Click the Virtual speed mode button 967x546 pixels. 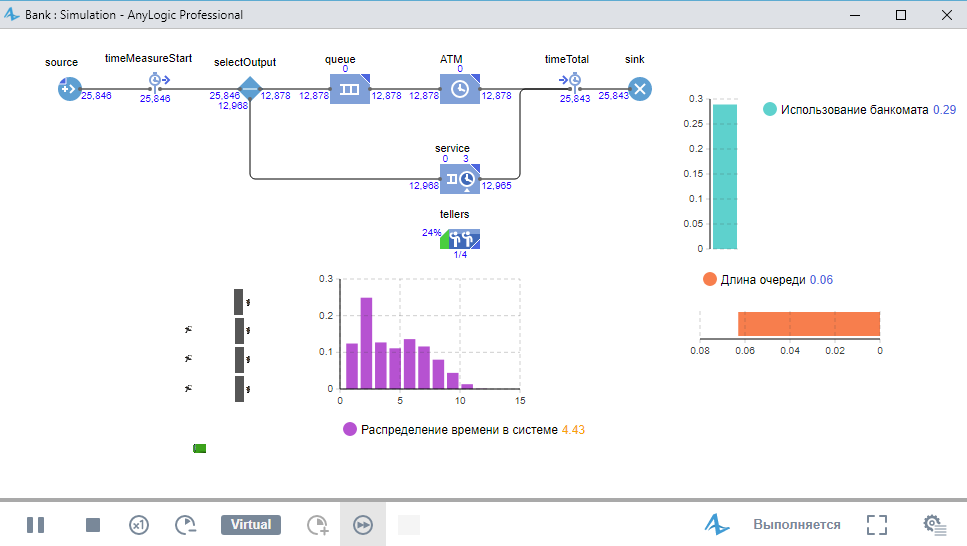click(x=251, y=525)
